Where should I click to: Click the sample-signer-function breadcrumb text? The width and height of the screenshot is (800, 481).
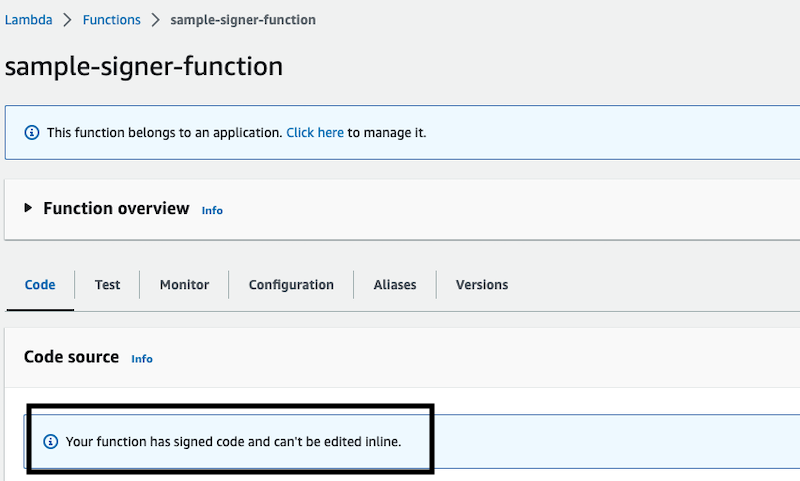[243, 20]
